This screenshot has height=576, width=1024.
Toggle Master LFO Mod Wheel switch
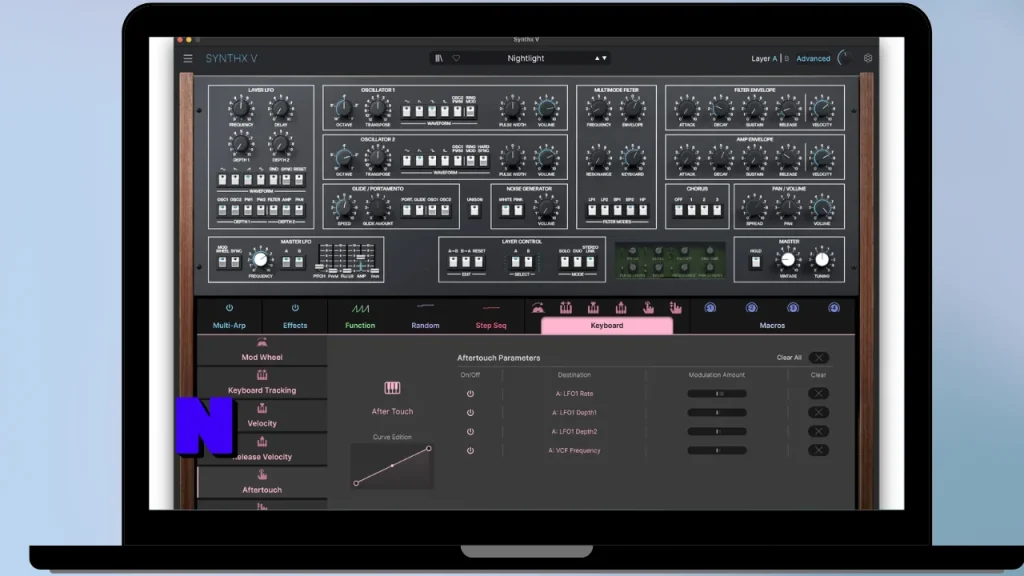(x=223, y=262)
